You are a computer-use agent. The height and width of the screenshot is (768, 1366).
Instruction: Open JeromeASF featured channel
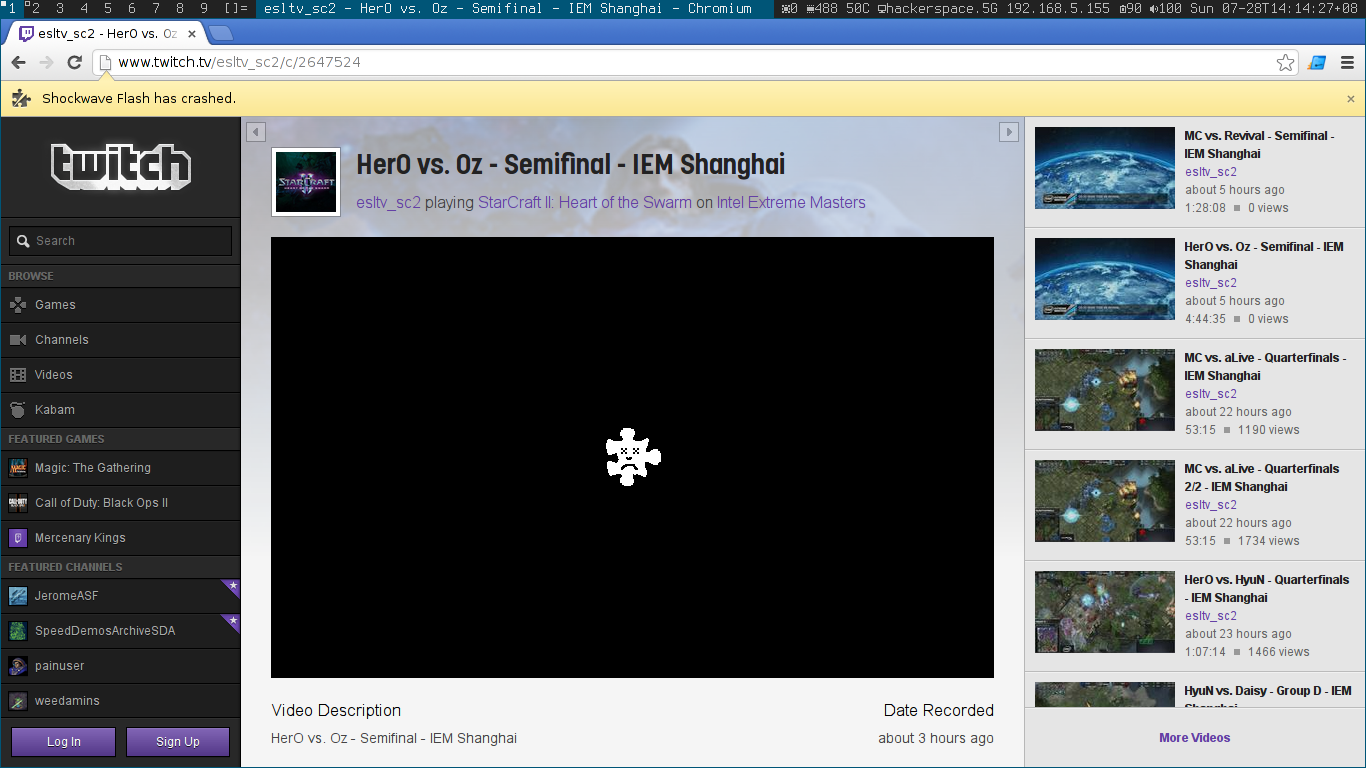[121, 596]
